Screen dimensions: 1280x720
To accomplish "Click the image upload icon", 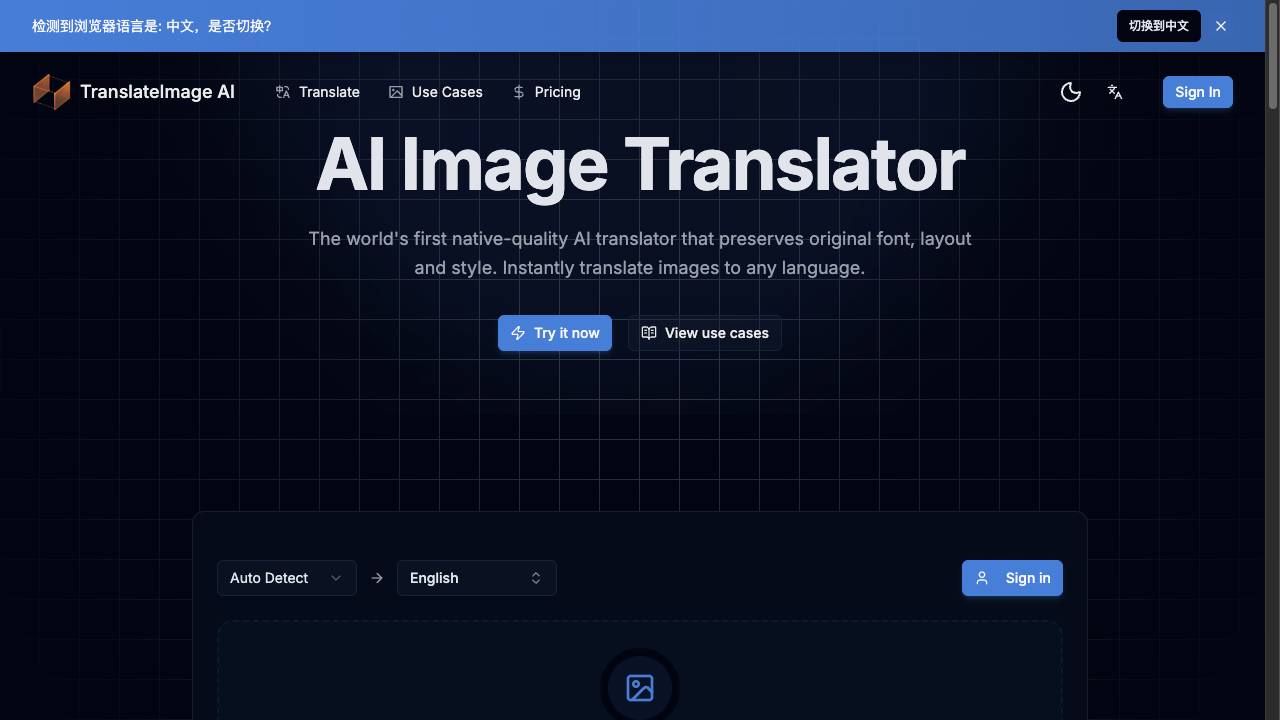I will tap(640, 688).
